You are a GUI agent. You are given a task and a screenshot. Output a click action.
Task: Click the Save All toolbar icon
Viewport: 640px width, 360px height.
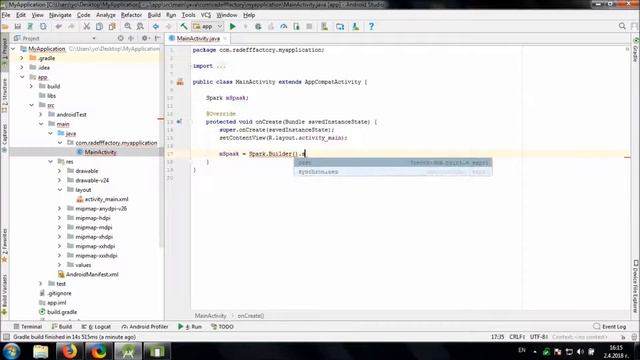pyautogui.click(x=18, y=27)
